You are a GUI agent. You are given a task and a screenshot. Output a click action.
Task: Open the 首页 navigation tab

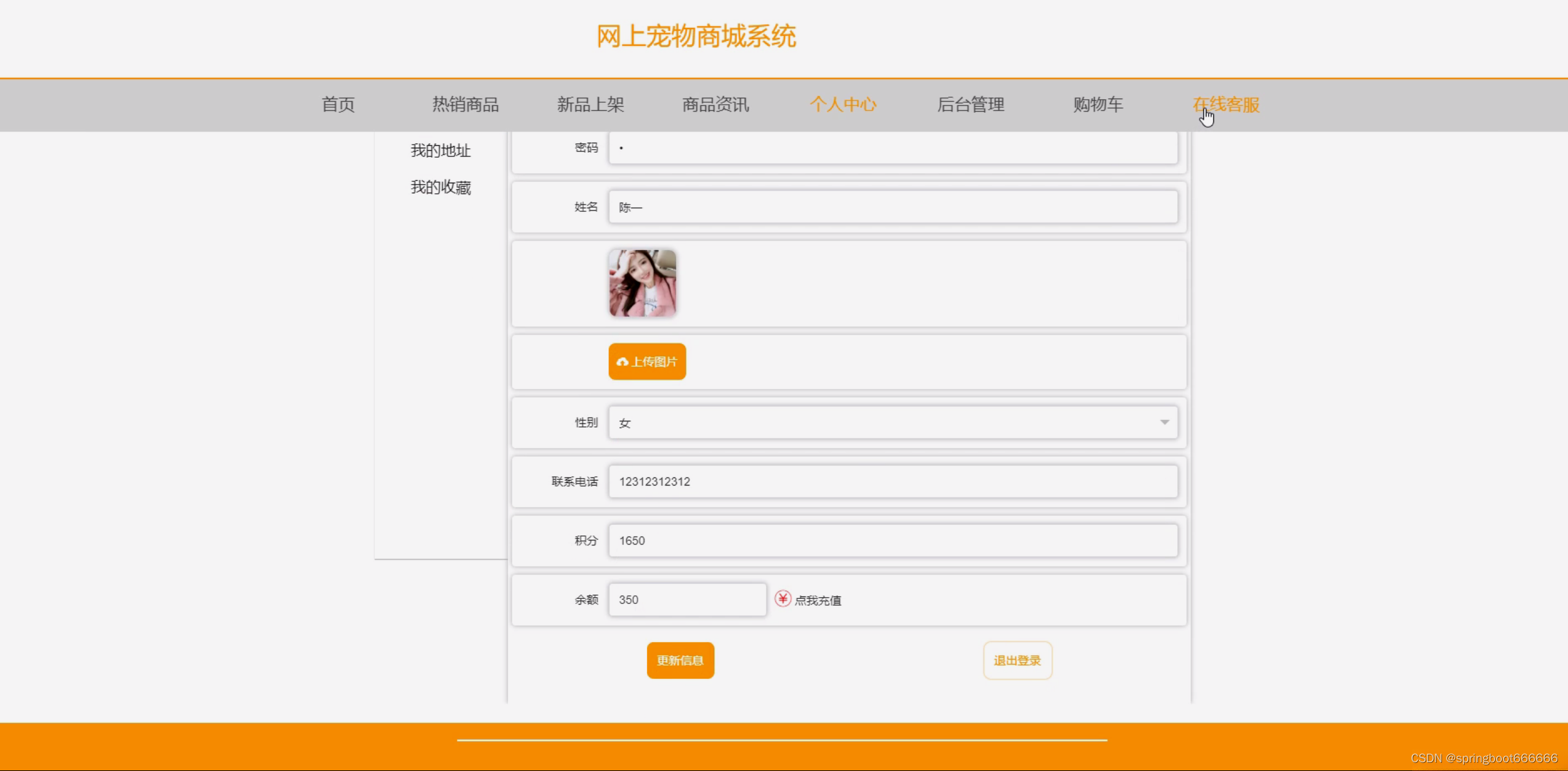pyautogui.click(x=338, y=105)
